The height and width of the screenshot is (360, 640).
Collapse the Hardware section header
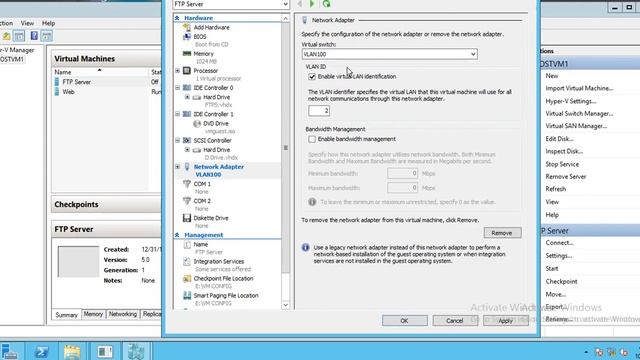tap(177, 18)
